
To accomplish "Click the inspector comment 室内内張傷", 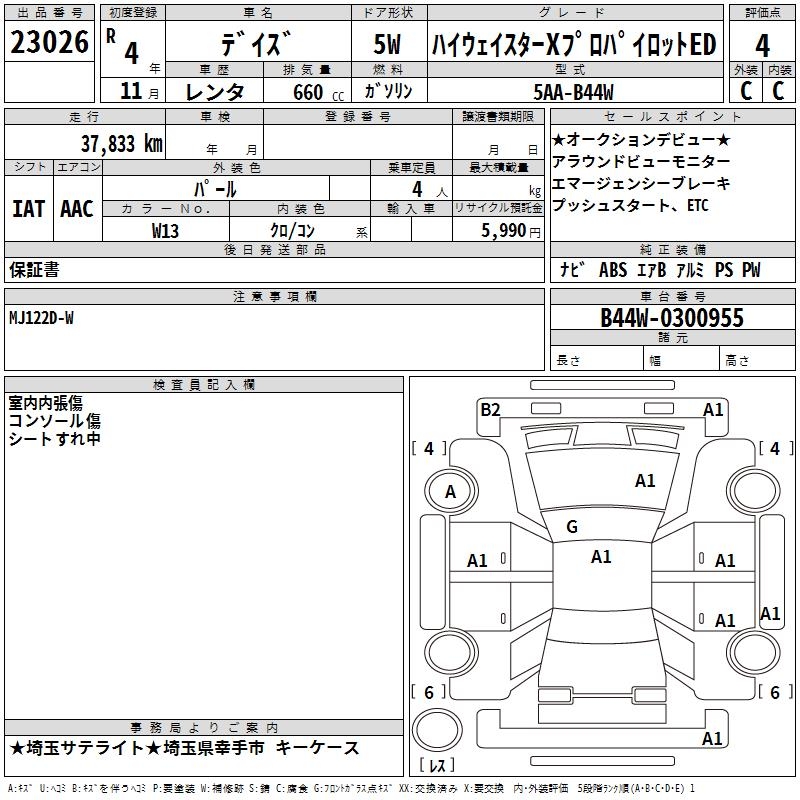I will coord(45,403).
